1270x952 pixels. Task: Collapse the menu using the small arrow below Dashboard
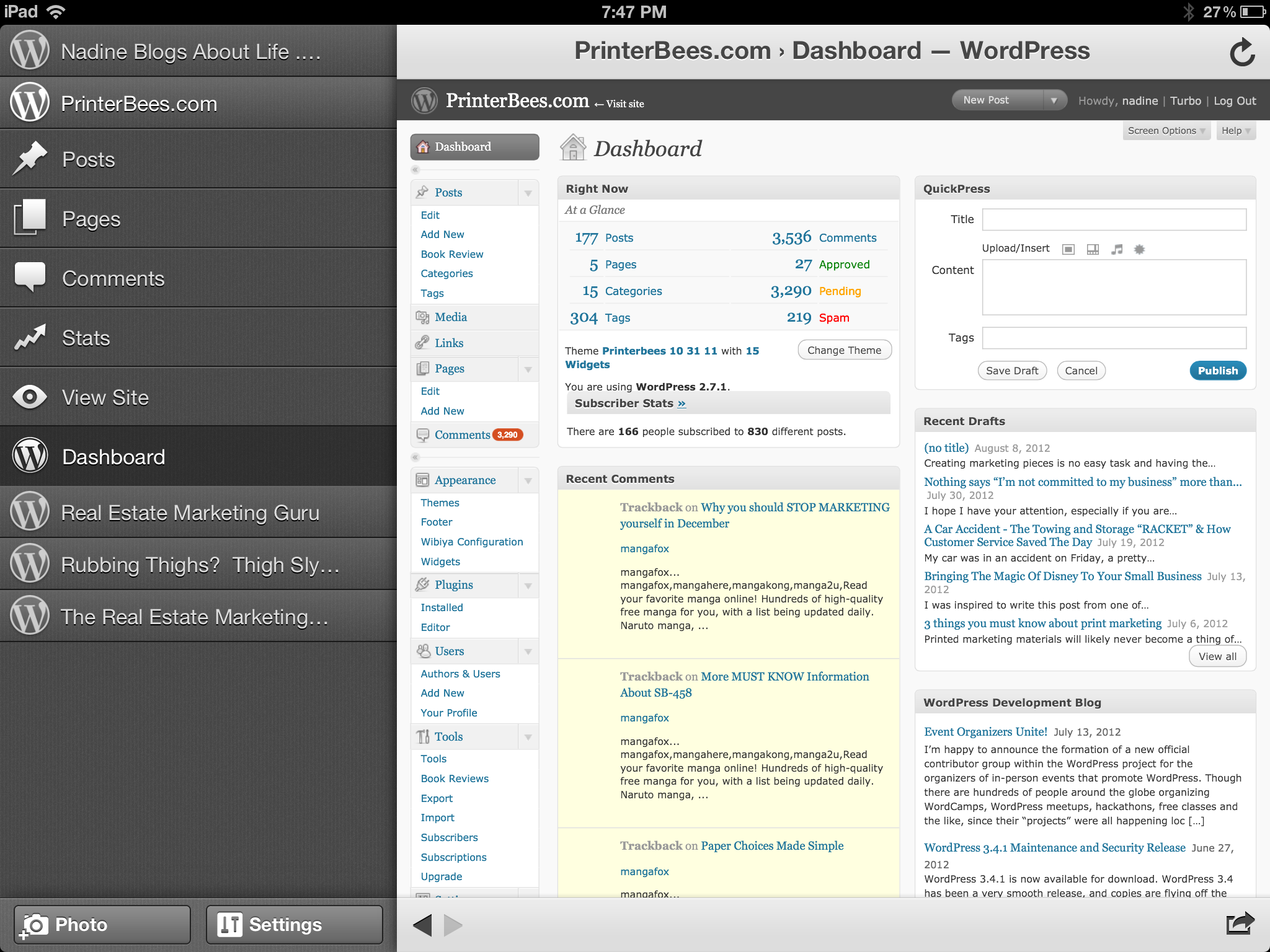415,170
